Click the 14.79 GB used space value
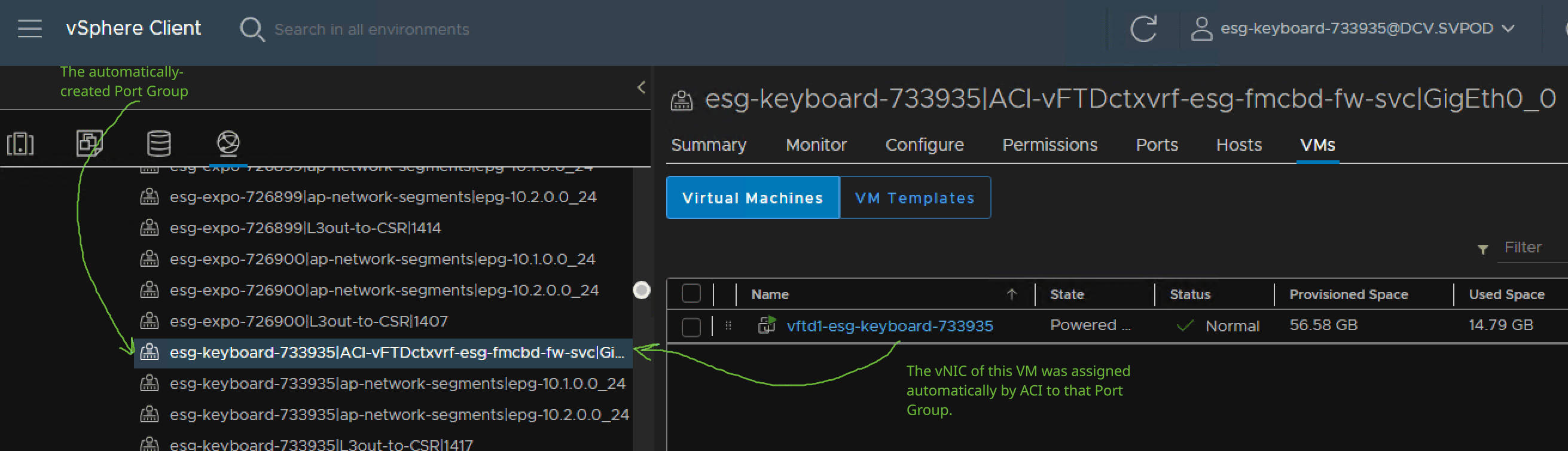 [x=1500, y=325]
